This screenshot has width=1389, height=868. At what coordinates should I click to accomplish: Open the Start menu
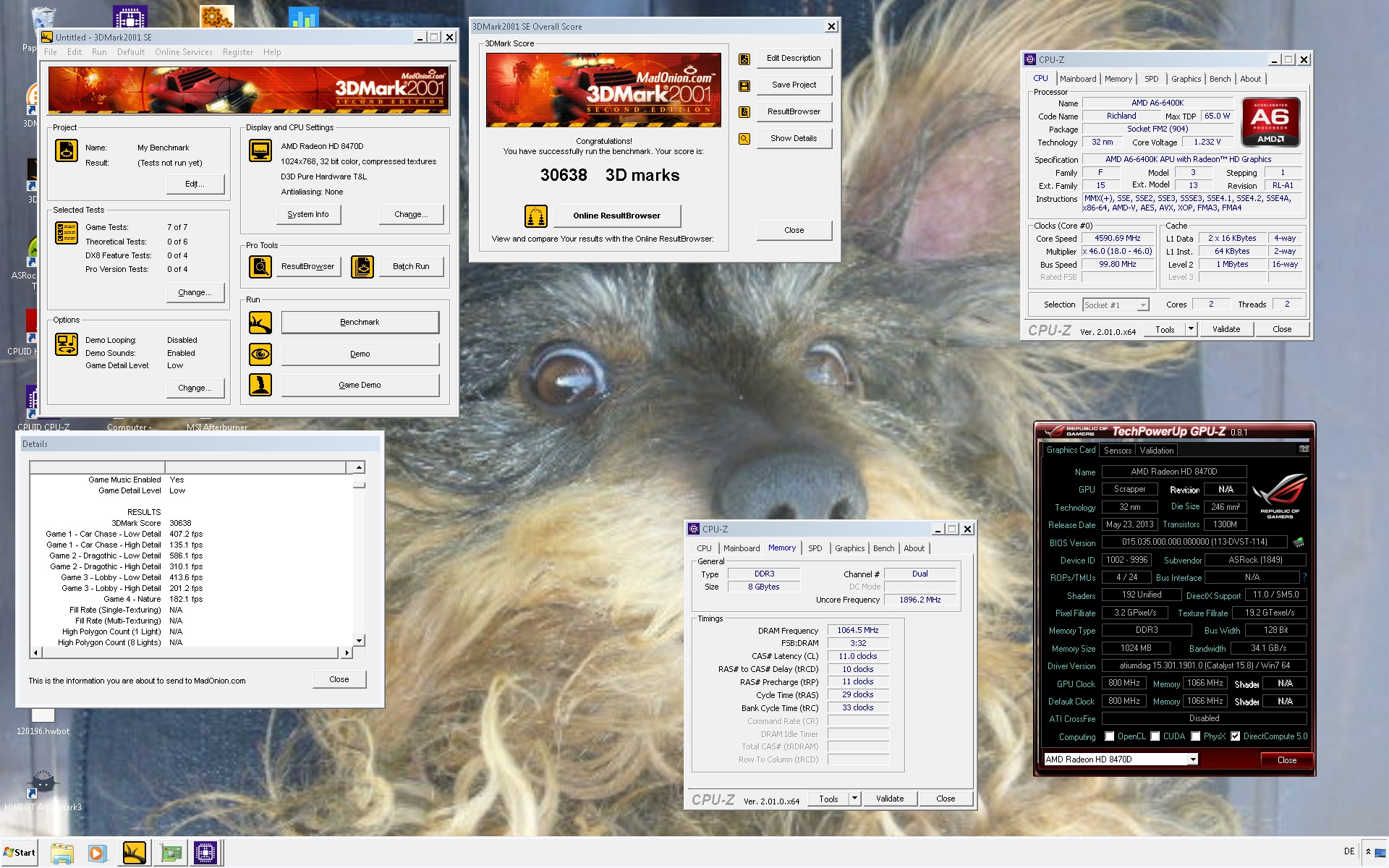point(19,853)
